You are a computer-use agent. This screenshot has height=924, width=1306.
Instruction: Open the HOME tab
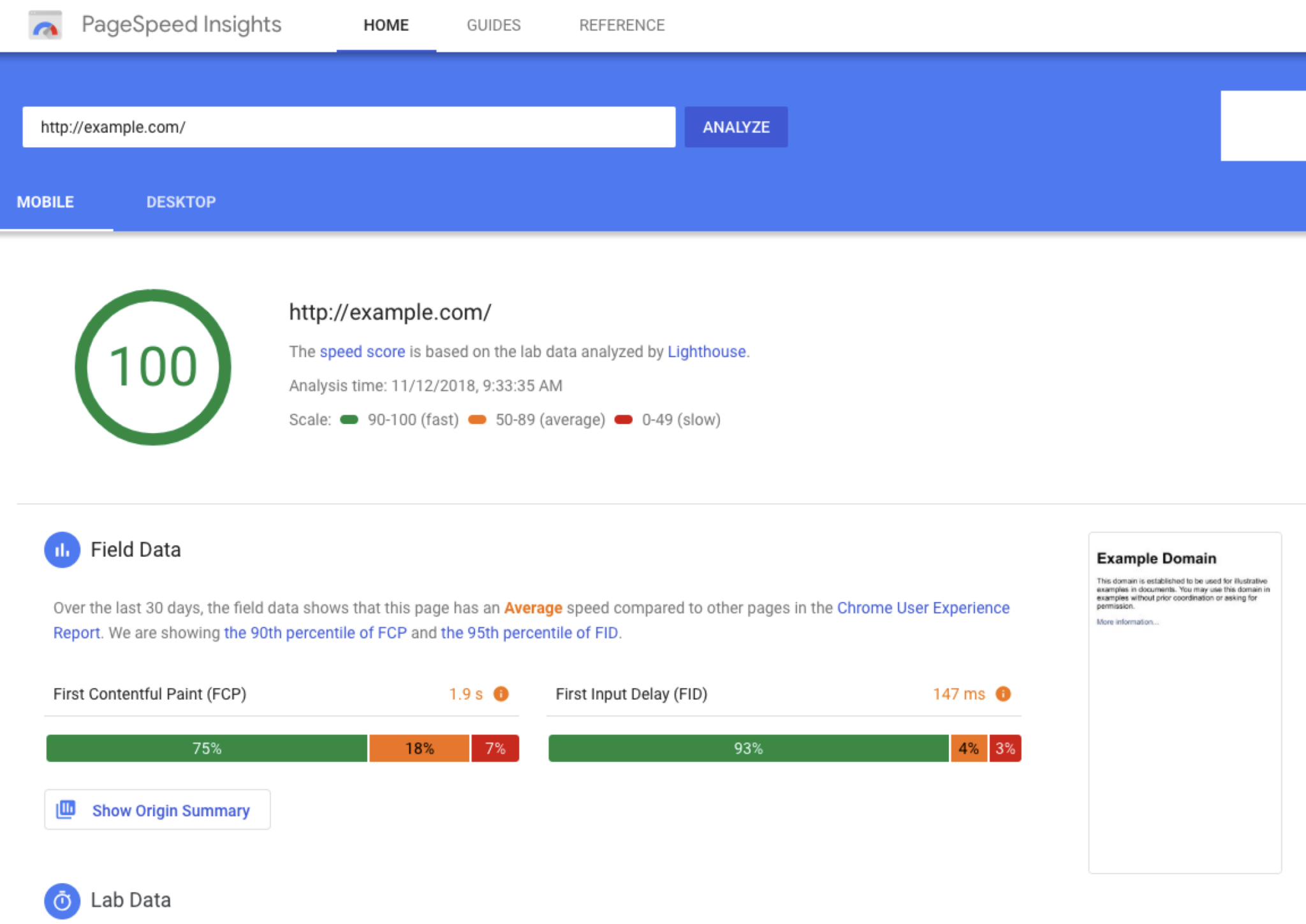coord(386,26)
